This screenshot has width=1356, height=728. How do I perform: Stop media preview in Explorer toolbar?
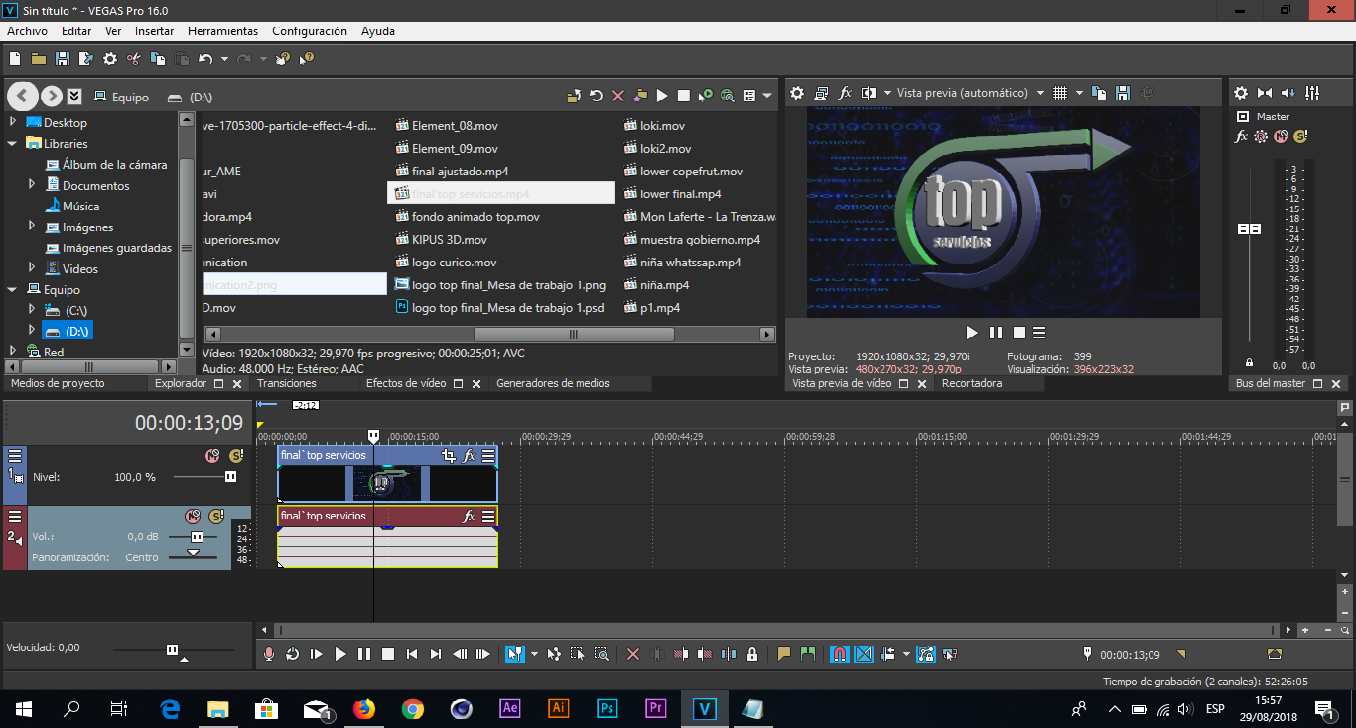[684, 96]
